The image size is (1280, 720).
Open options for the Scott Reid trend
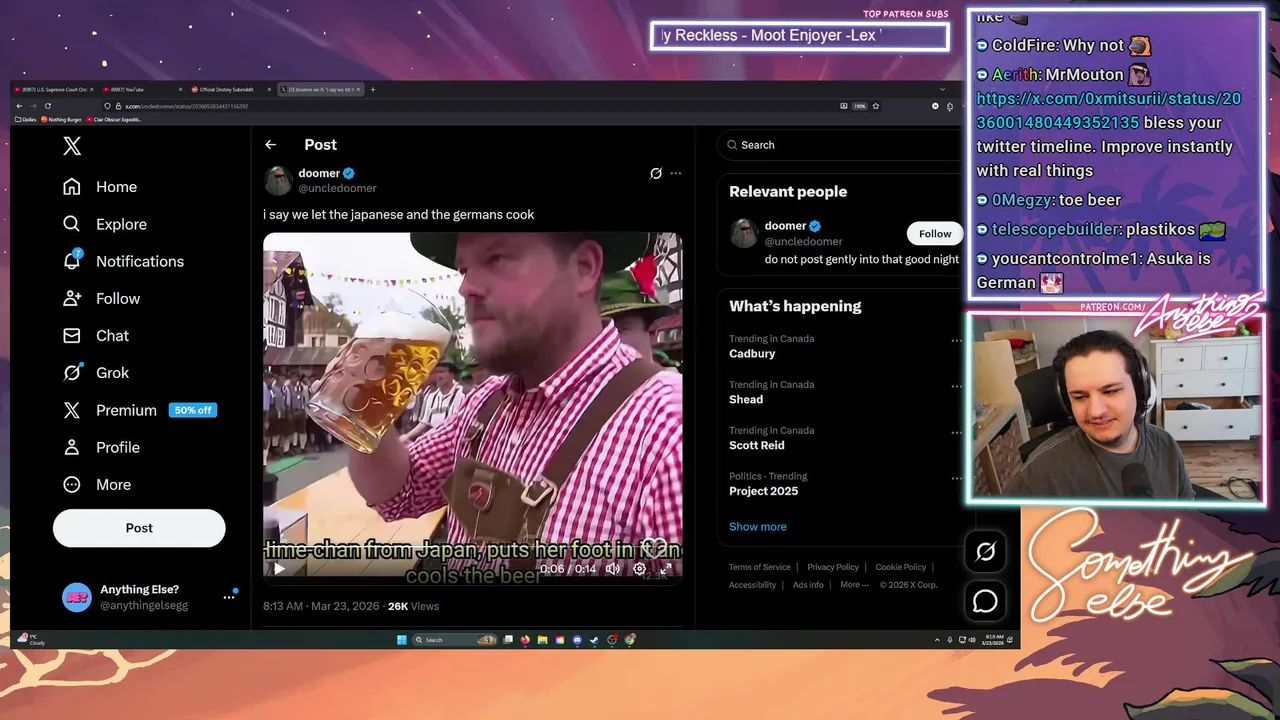(956, 433)
